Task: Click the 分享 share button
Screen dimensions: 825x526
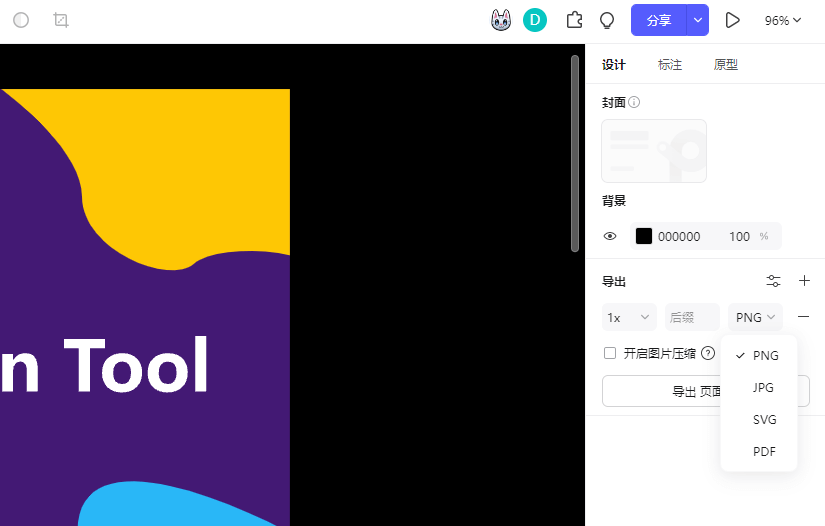Action: pos(659,21)
